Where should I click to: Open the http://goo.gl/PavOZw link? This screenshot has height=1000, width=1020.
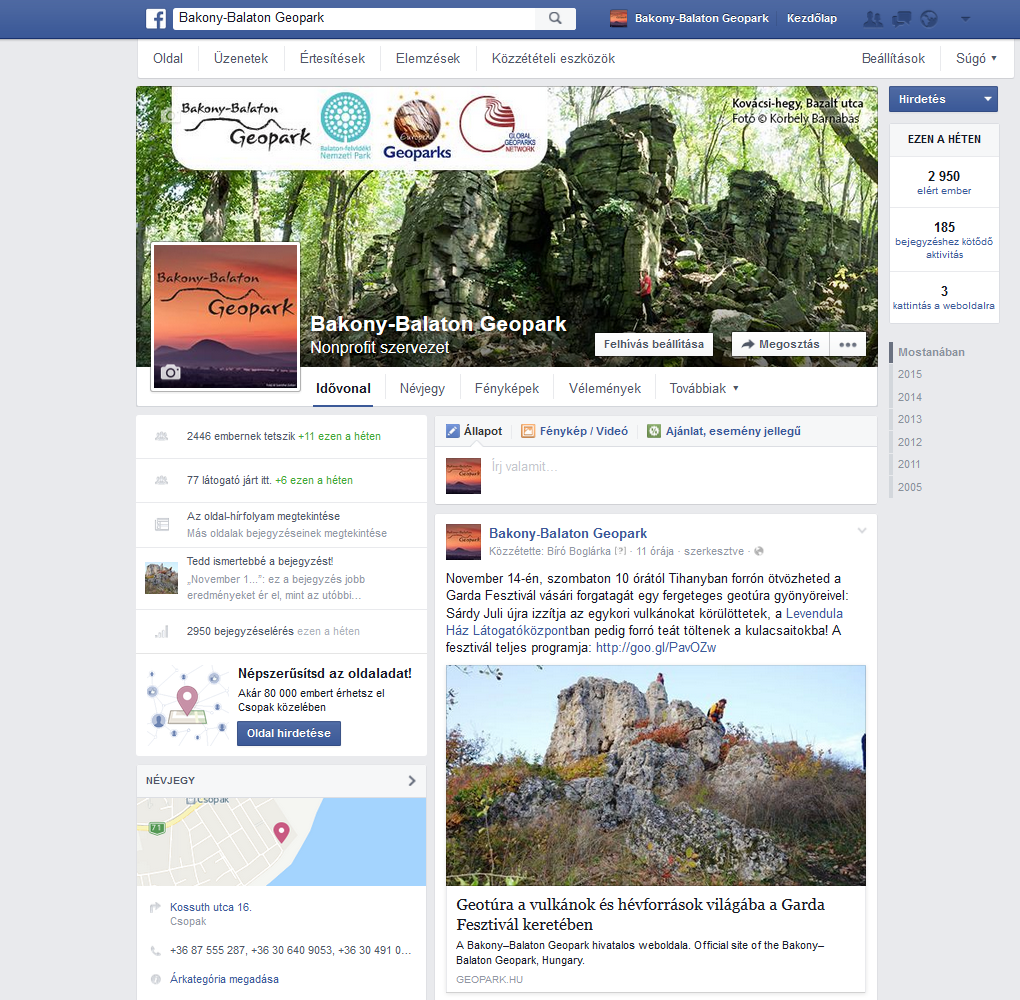[x=656, y=648]
